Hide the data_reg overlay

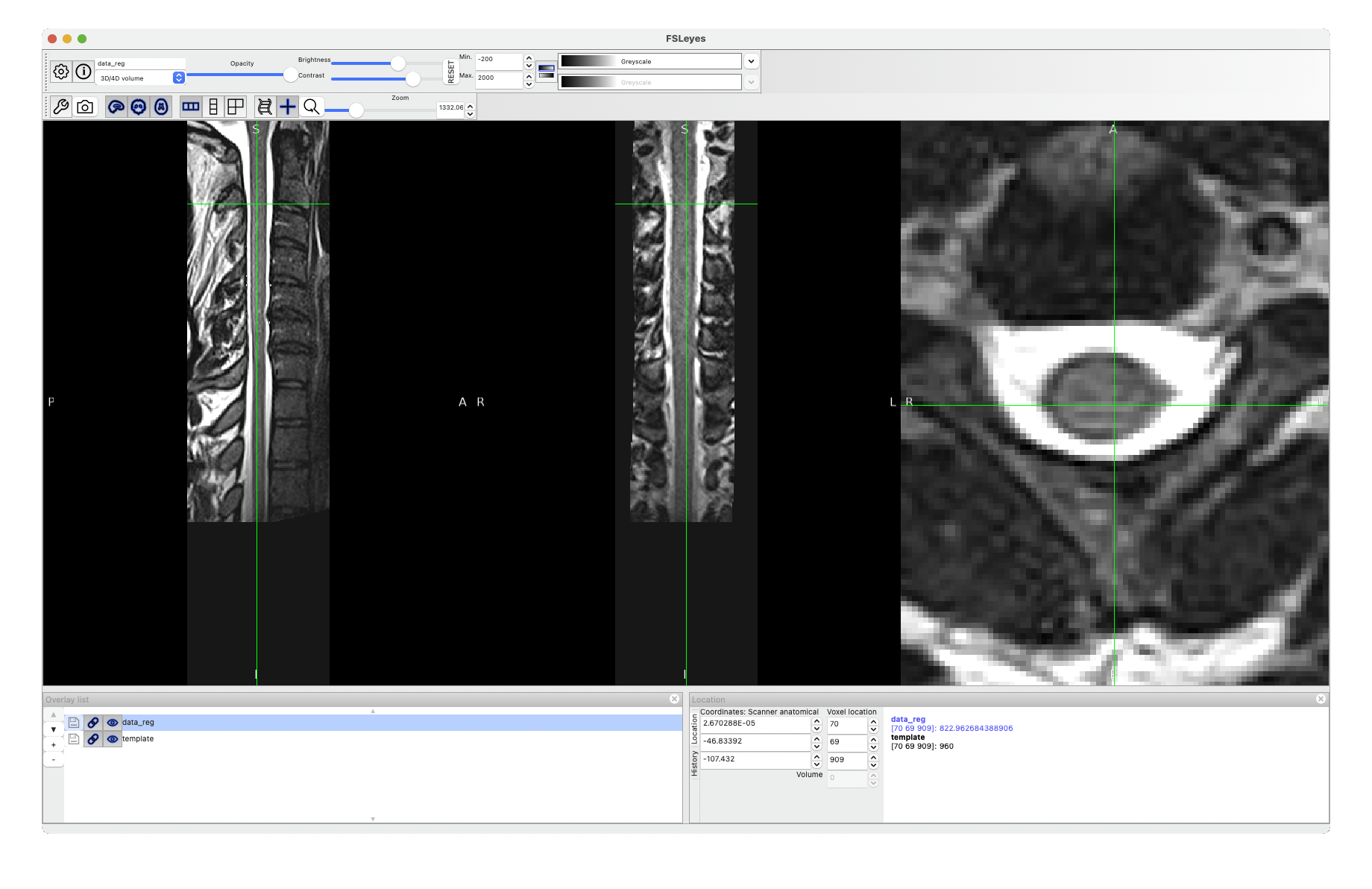[x=113, y=723]
